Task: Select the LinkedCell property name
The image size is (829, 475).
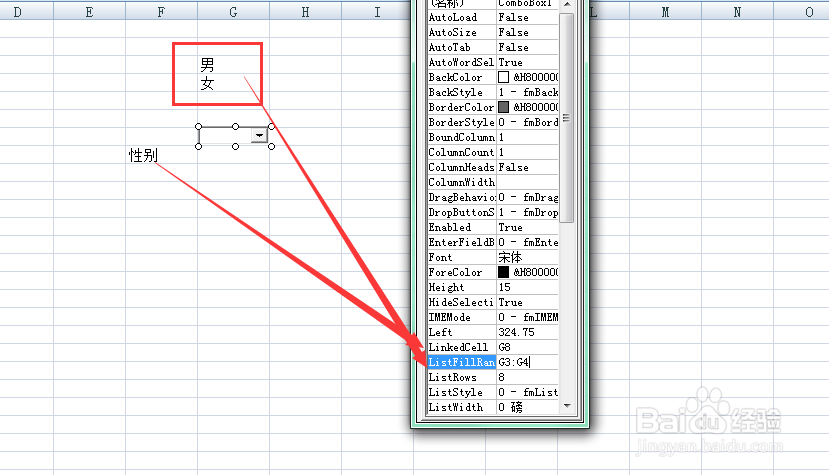Action: tap(462, 348)
